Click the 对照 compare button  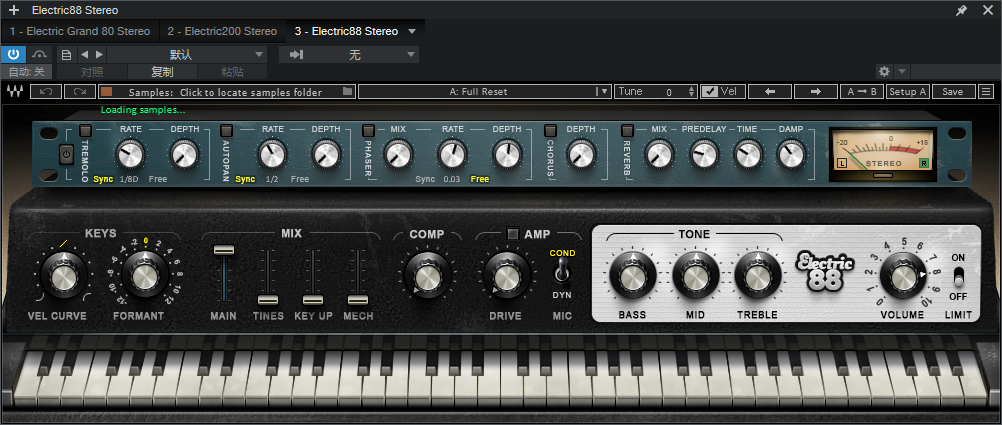(x=92, y=72)
